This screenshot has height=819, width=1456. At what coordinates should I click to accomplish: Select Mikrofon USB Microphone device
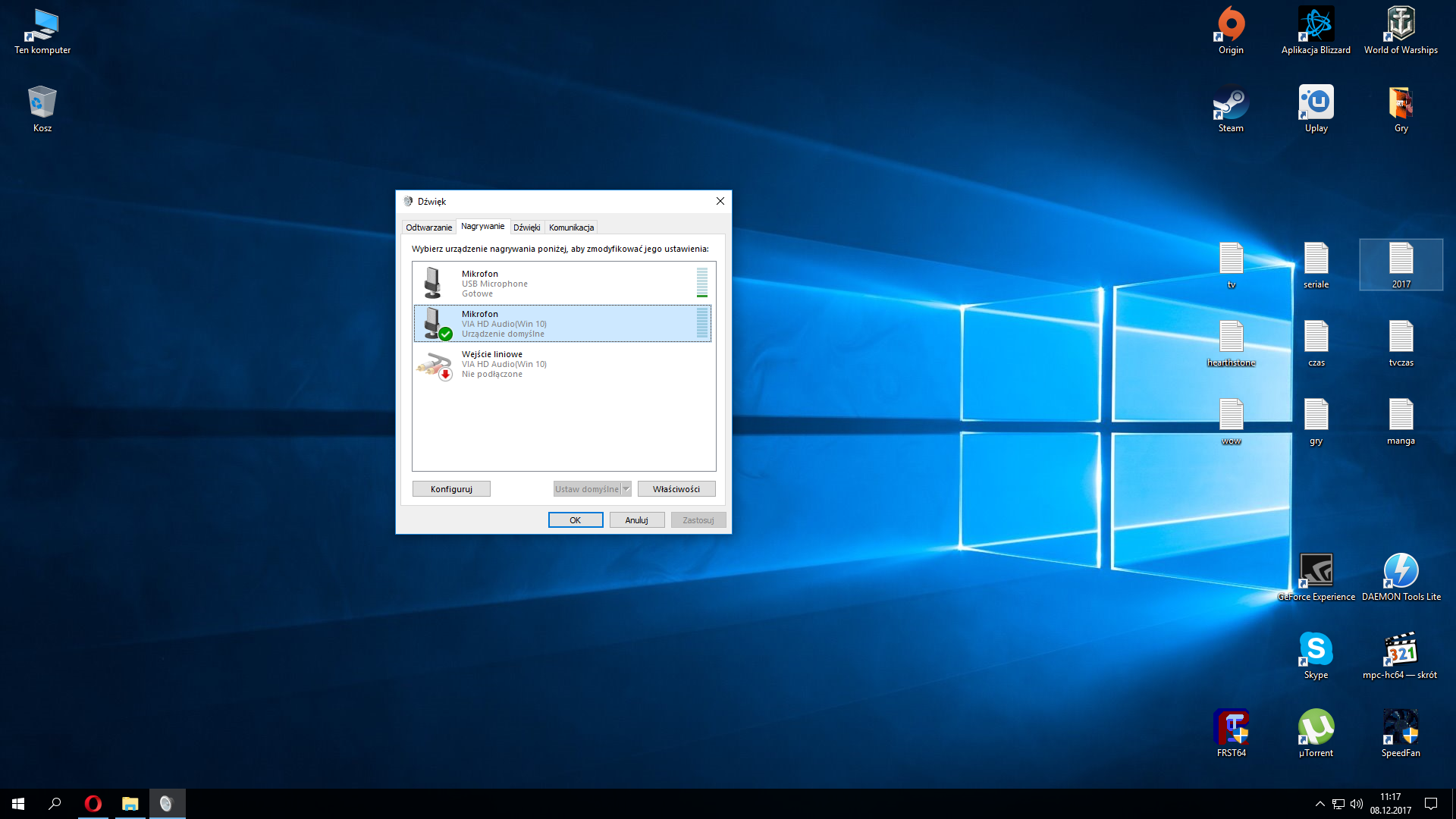click(563, 282)
